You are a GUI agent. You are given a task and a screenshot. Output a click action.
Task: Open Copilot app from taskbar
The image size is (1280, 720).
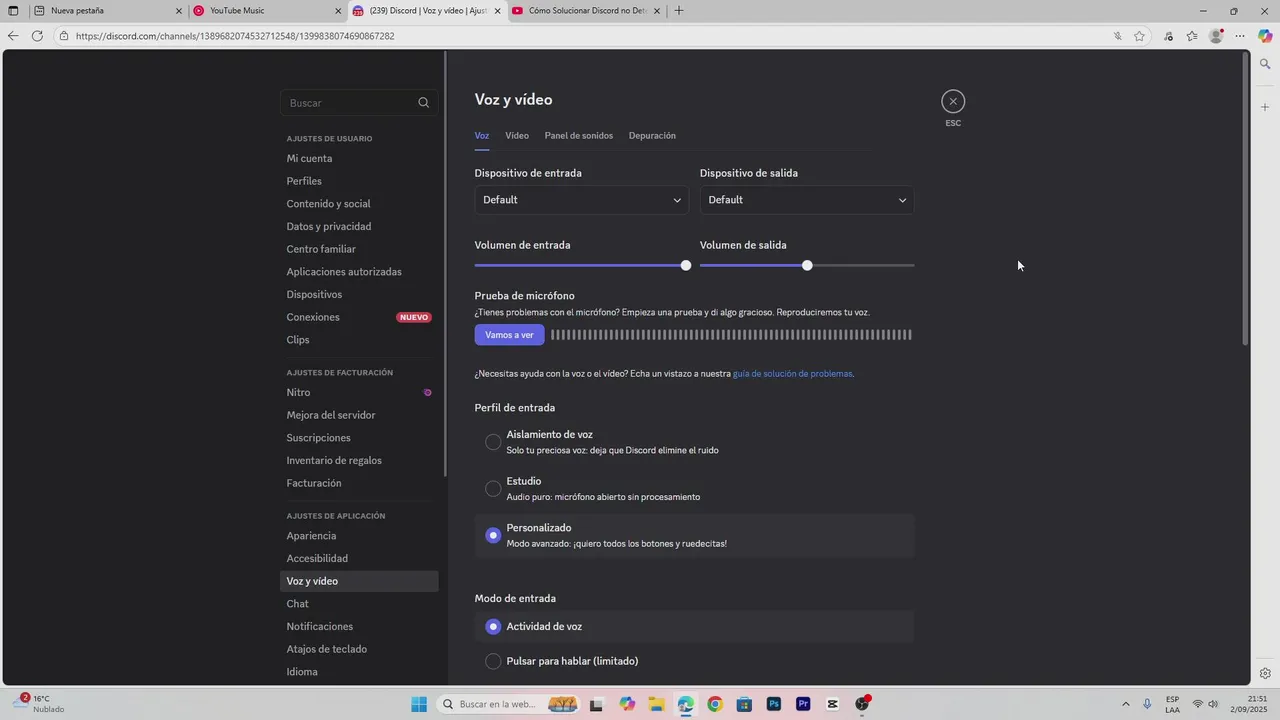[627, 704]
